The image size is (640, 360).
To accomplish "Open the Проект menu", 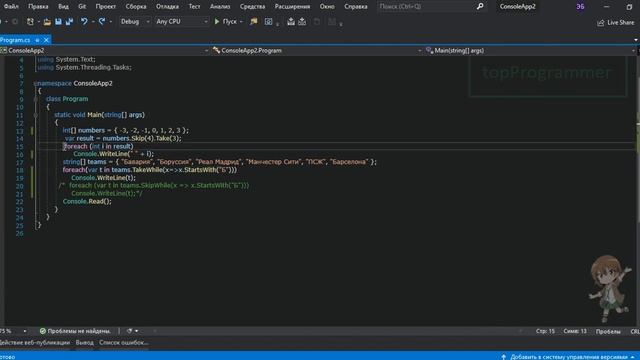I will [106, 7].
